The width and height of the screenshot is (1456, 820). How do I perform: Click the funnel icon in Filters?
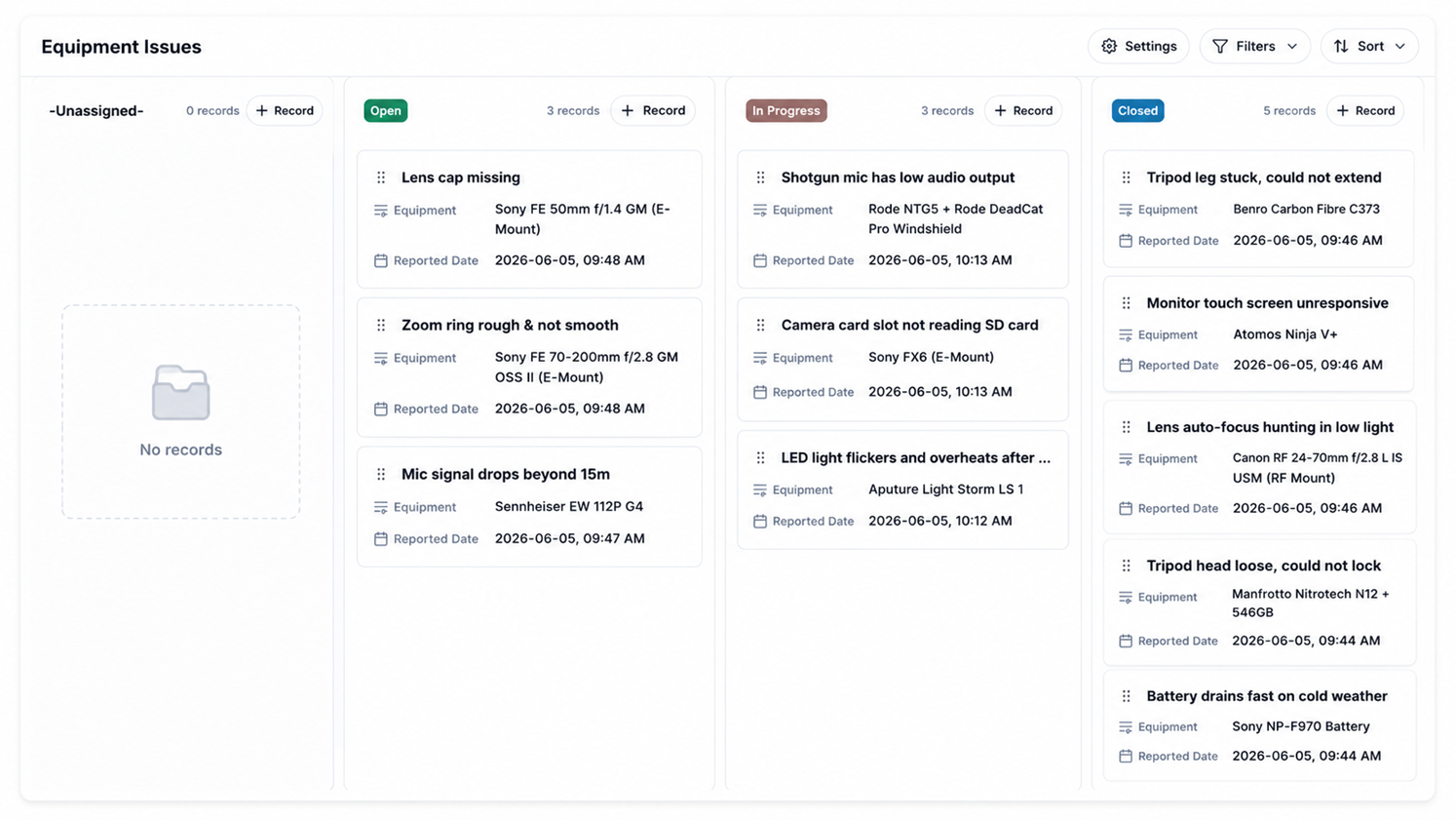point(1220,46)
